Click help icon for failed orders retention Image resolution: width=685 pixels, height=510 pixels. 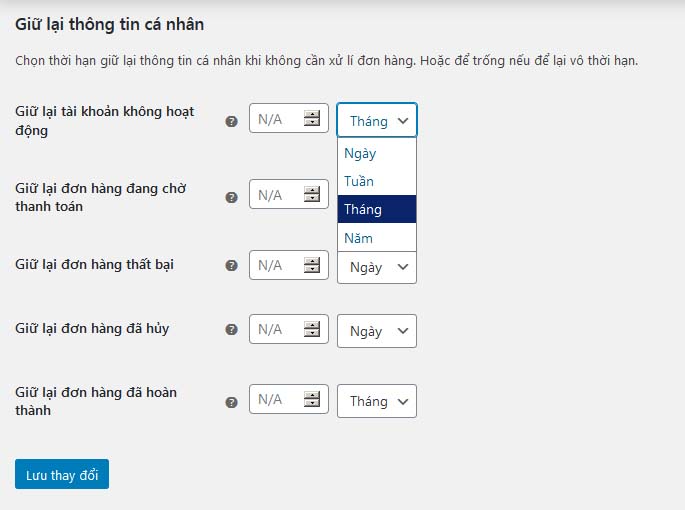point(232,265)
